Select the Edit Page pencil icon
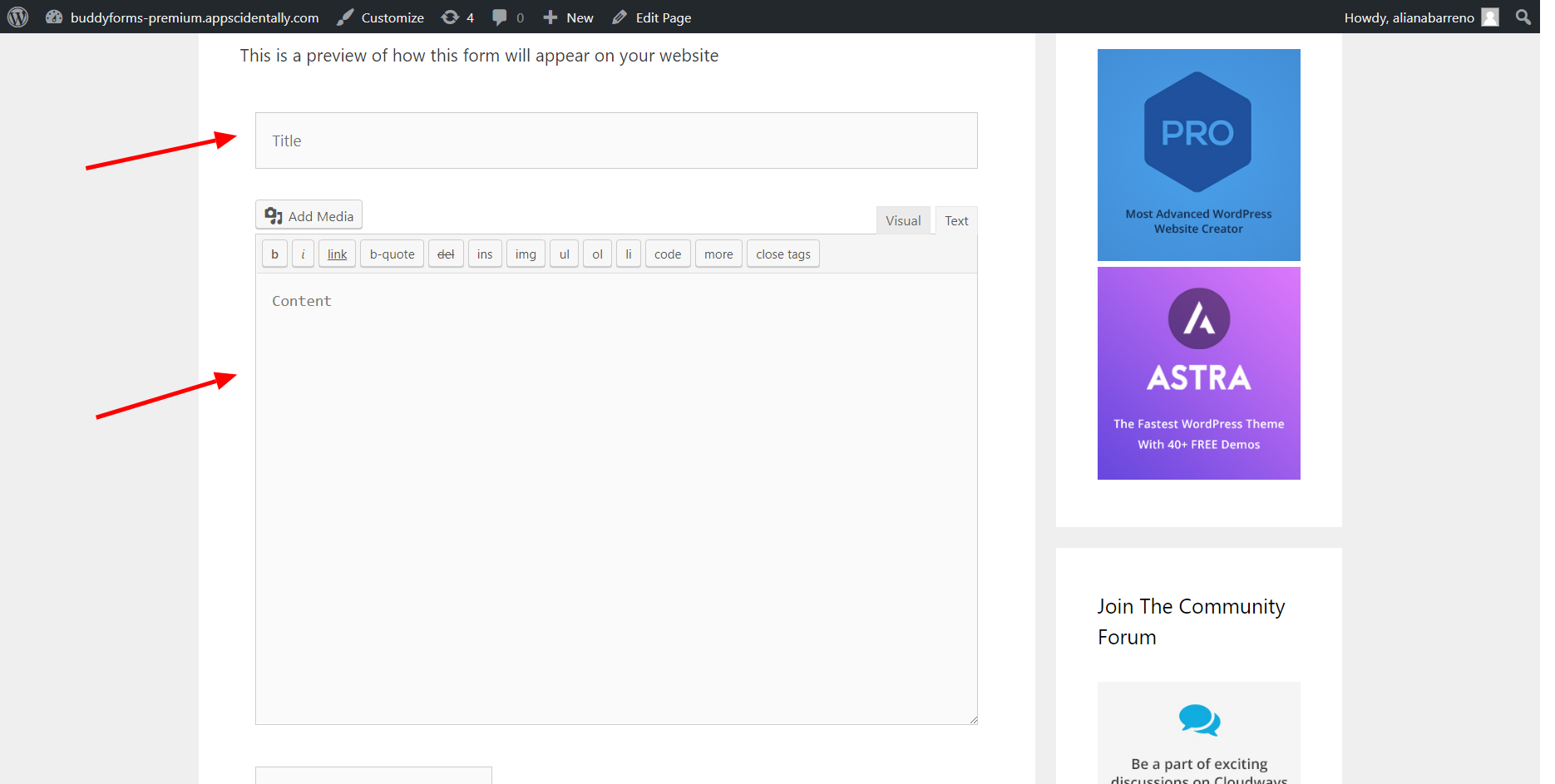The height and width of the screenshot is (784, 1555). (x=619, y=17)
